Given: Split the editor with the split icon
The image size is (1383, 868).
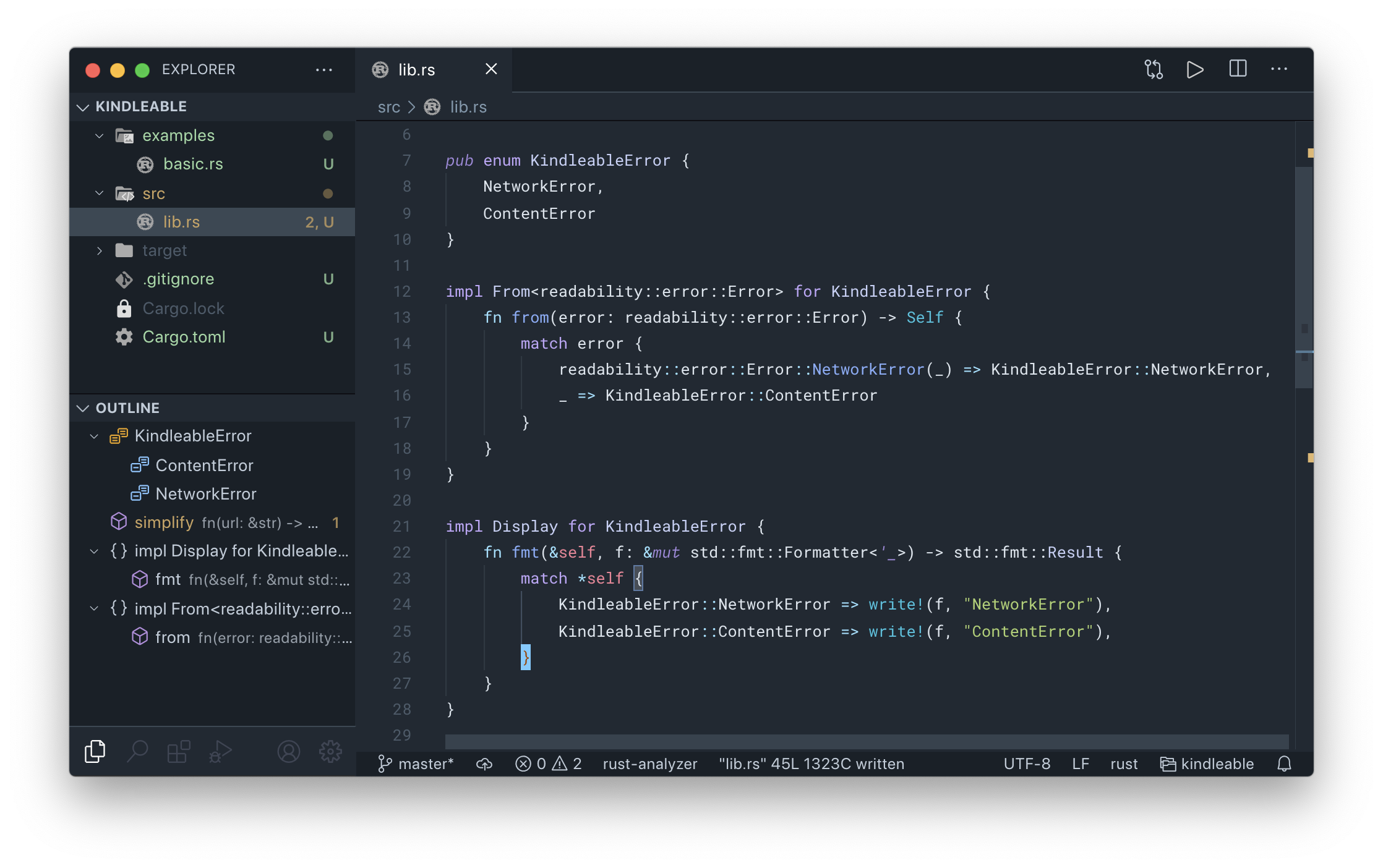Looking at the screenshot, I should [x=1238, y=69].
